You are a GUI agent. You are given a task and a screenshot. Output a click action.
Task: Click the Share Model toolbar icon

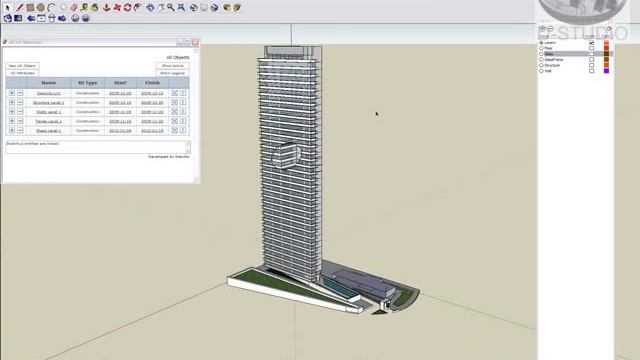coord(237,7)
